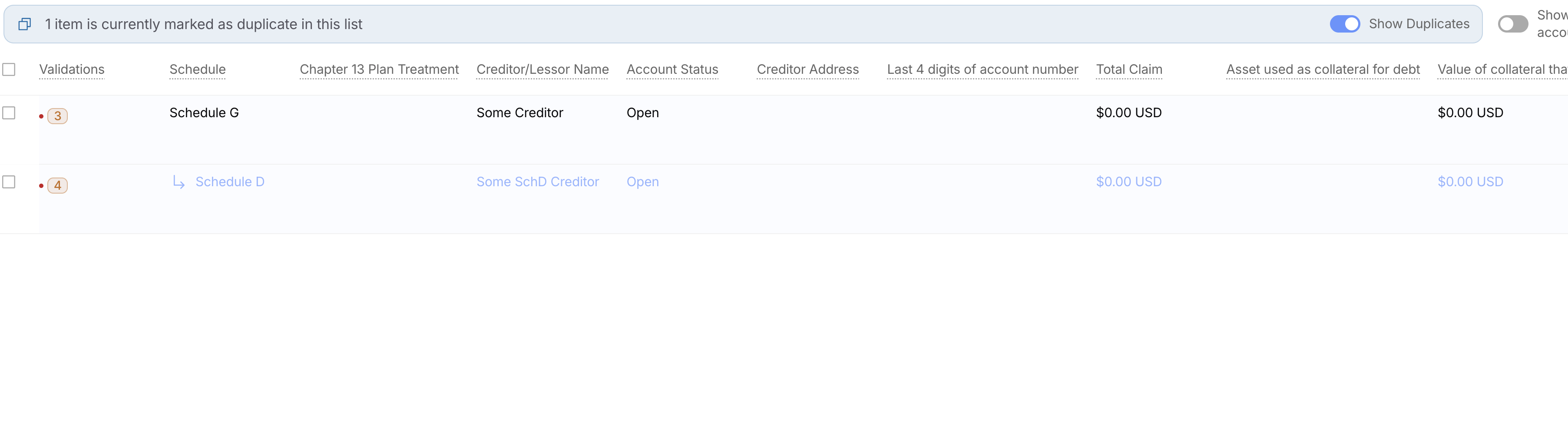Click Open status in Some SchD Creditor row
Image resolution: width=1568 pixels, height=428 pixels.
pyautogui.click(x=643, y=182)
